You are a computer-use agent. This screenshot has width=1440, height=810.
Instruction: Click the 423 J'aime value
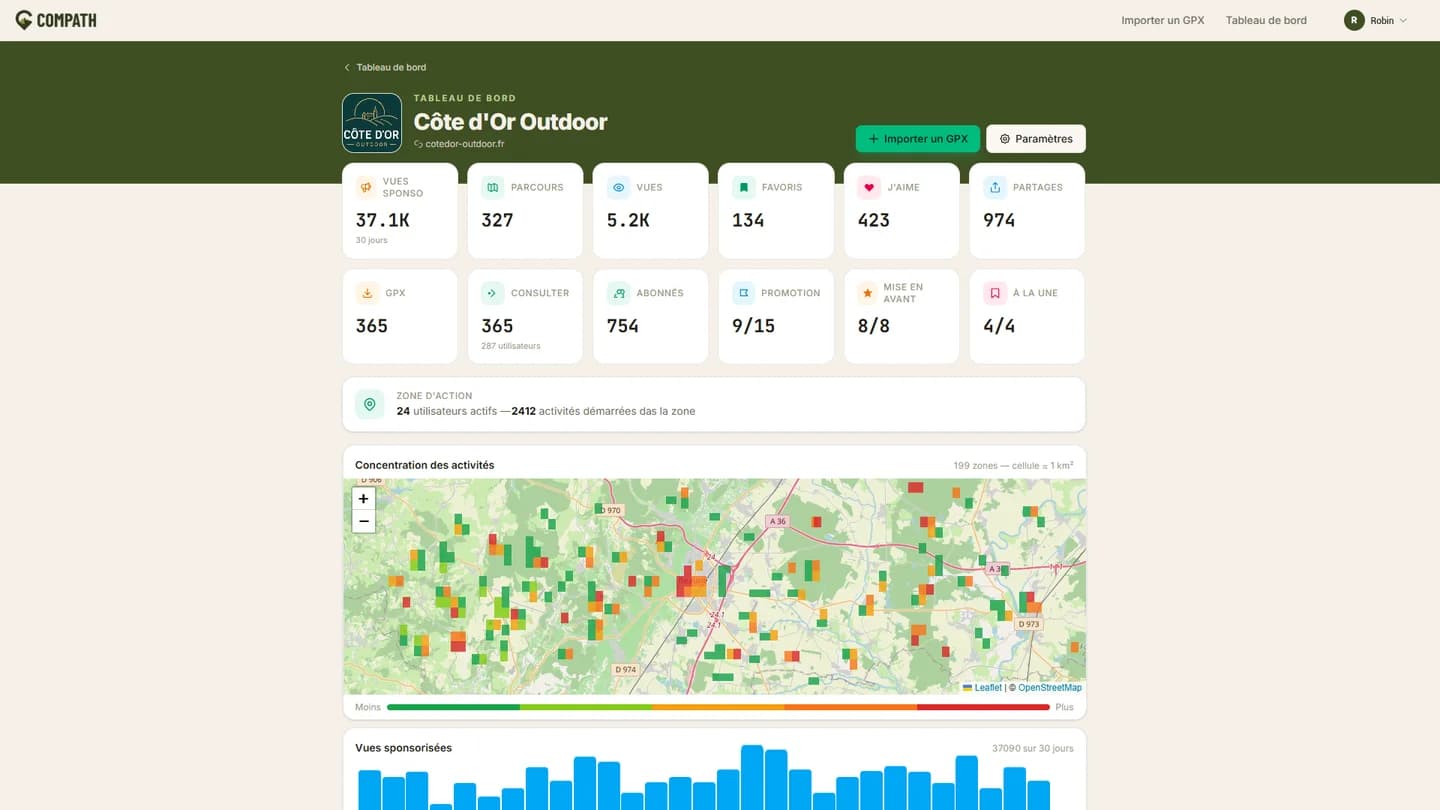click(x=873, y=220)
